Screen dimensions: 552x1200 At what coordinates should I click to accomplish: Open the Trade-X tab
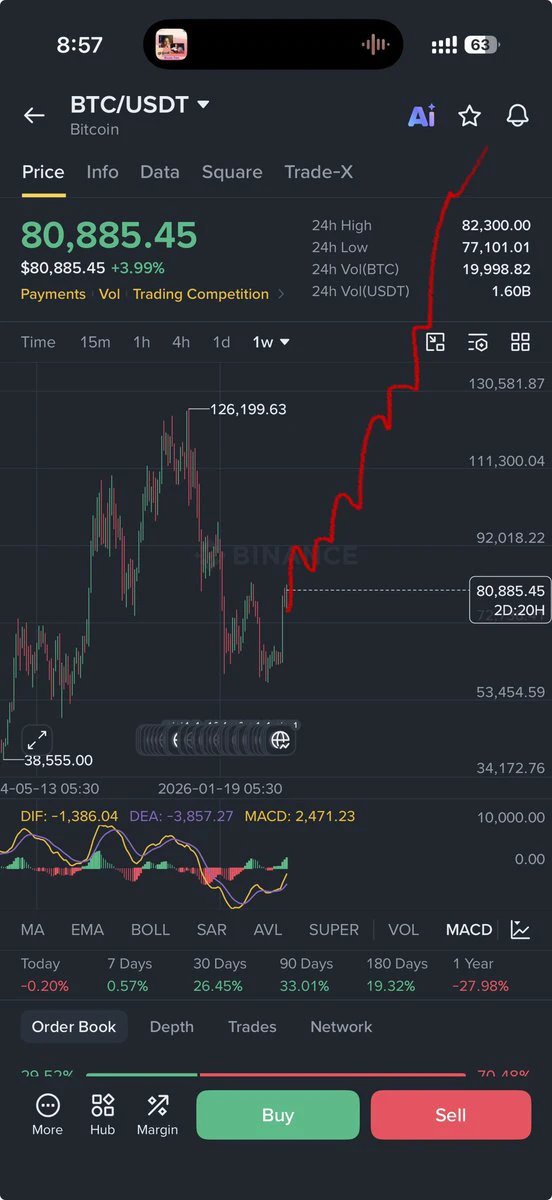(x=318, y=172)
